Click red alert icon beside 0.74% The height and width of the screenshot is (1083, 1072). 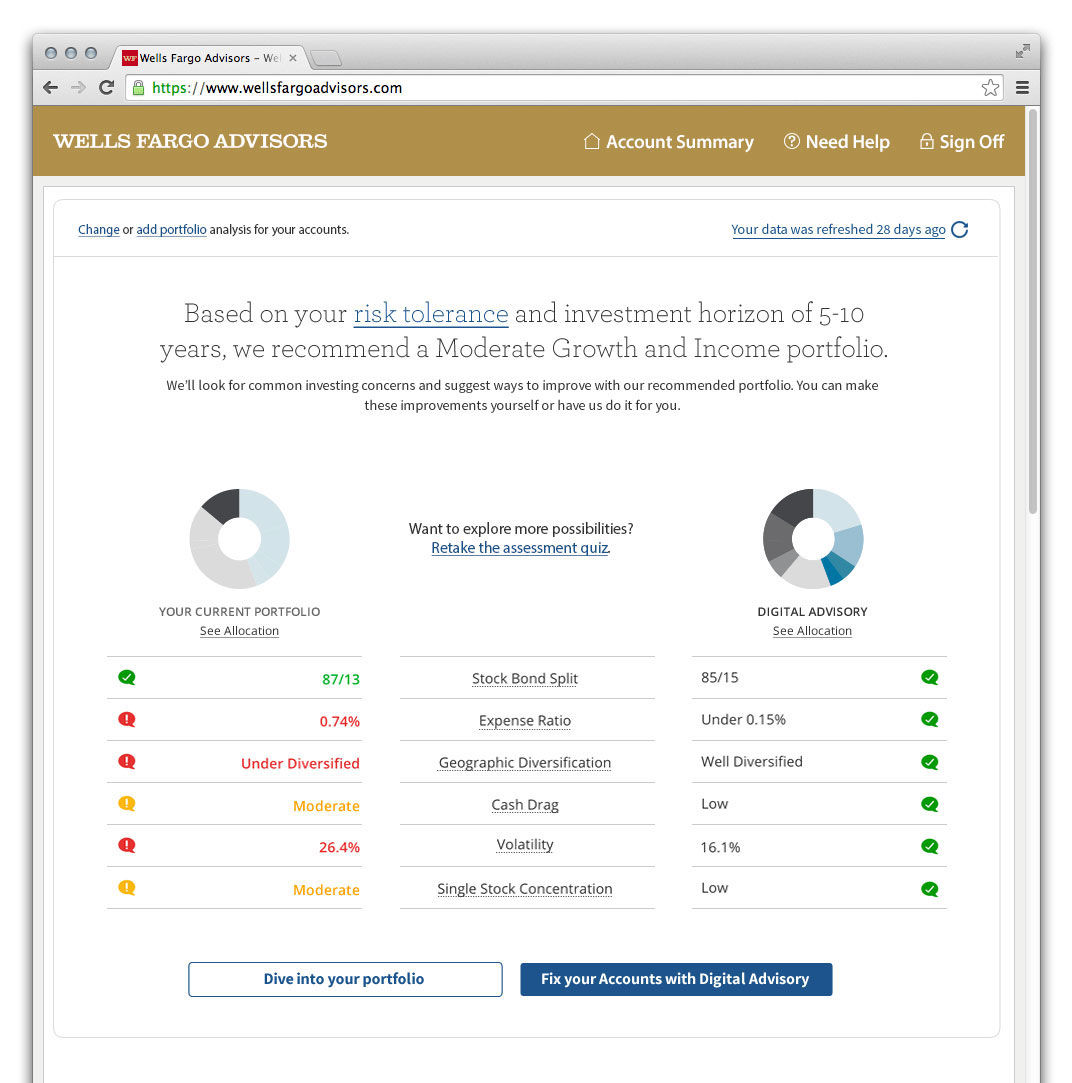[x=126, y=719]
